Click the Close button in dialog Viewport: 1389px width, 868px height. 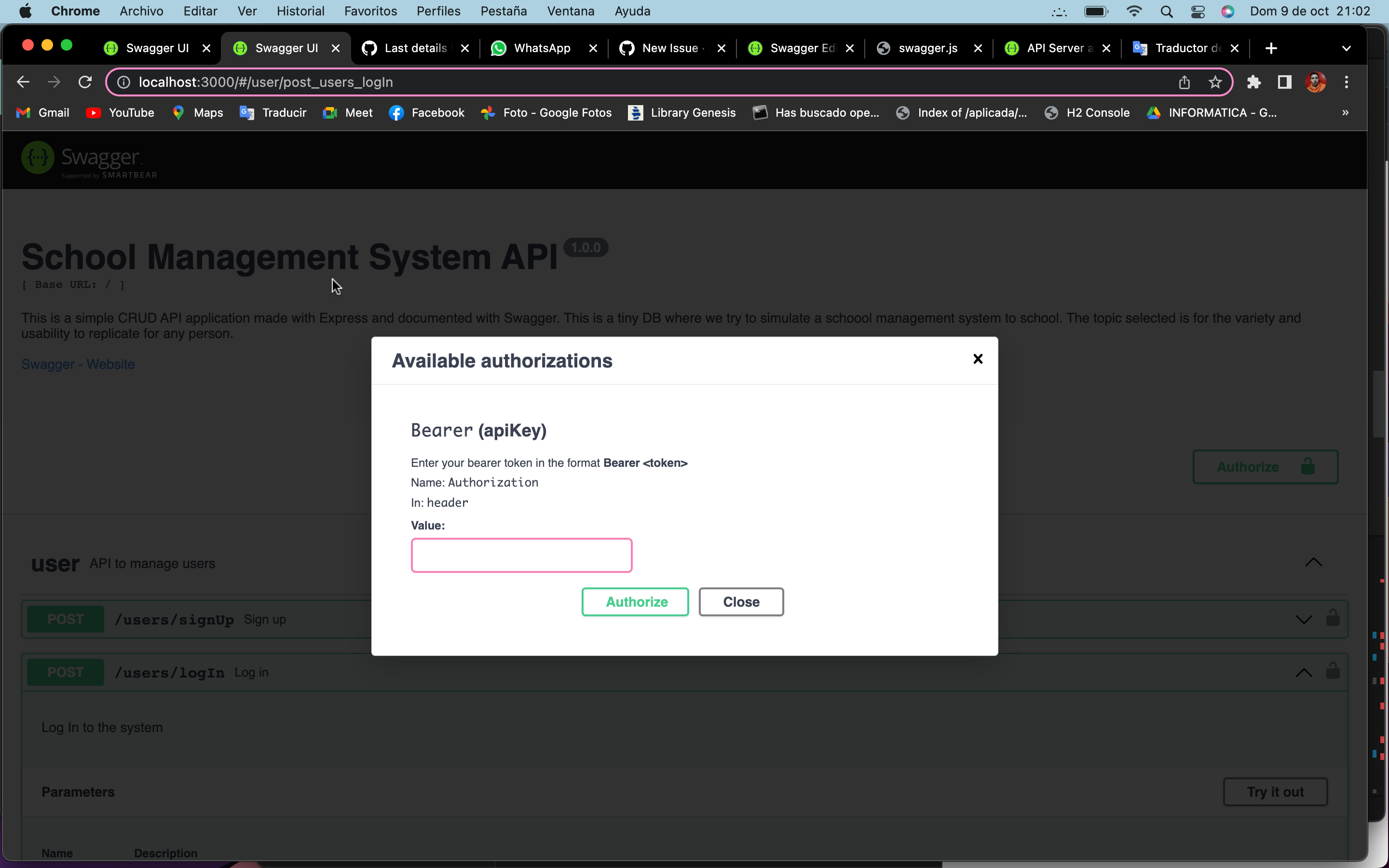[x=740, y=602]
